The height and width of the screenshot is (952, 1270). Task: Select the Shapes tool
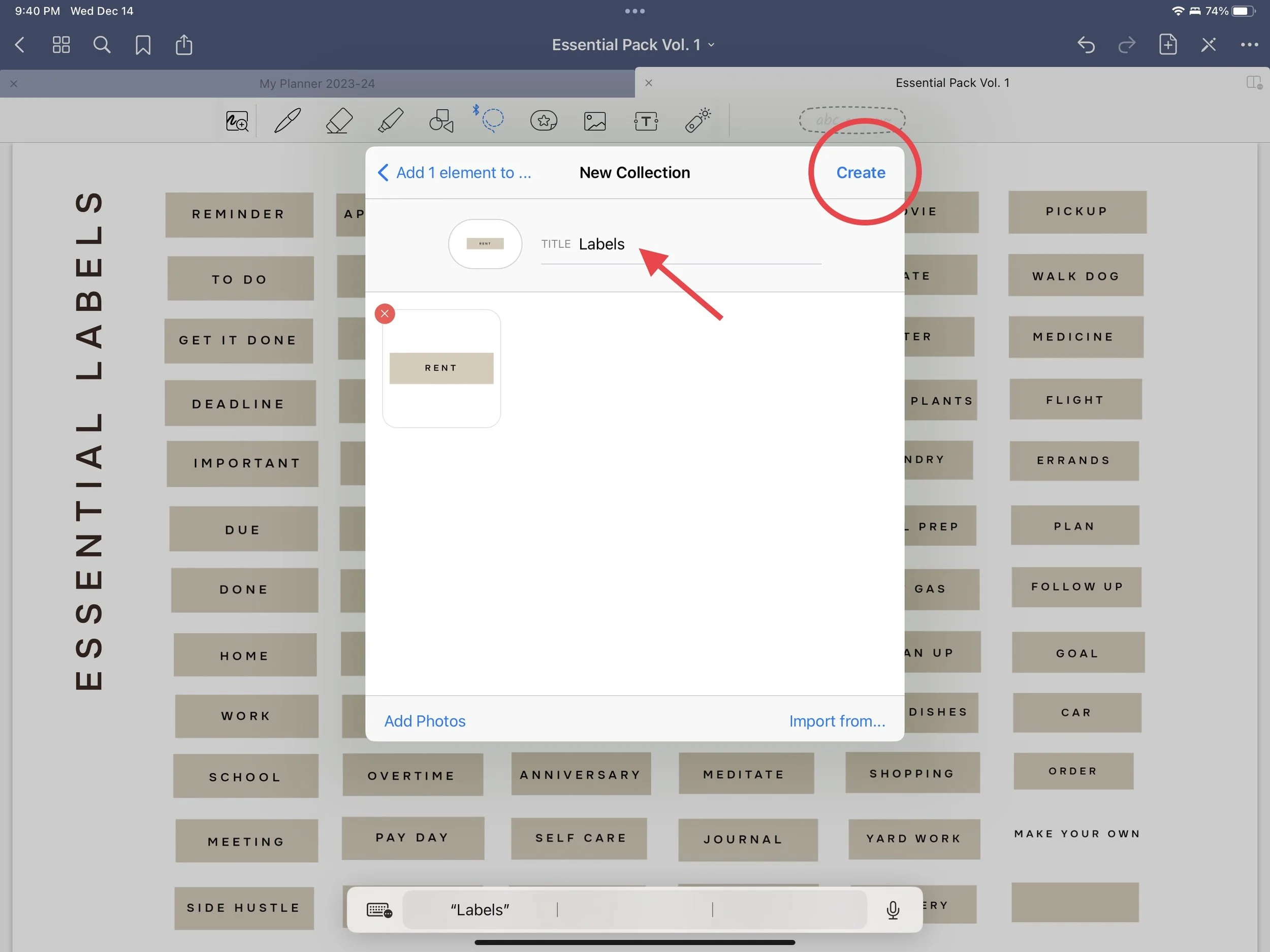pos(441,120)
